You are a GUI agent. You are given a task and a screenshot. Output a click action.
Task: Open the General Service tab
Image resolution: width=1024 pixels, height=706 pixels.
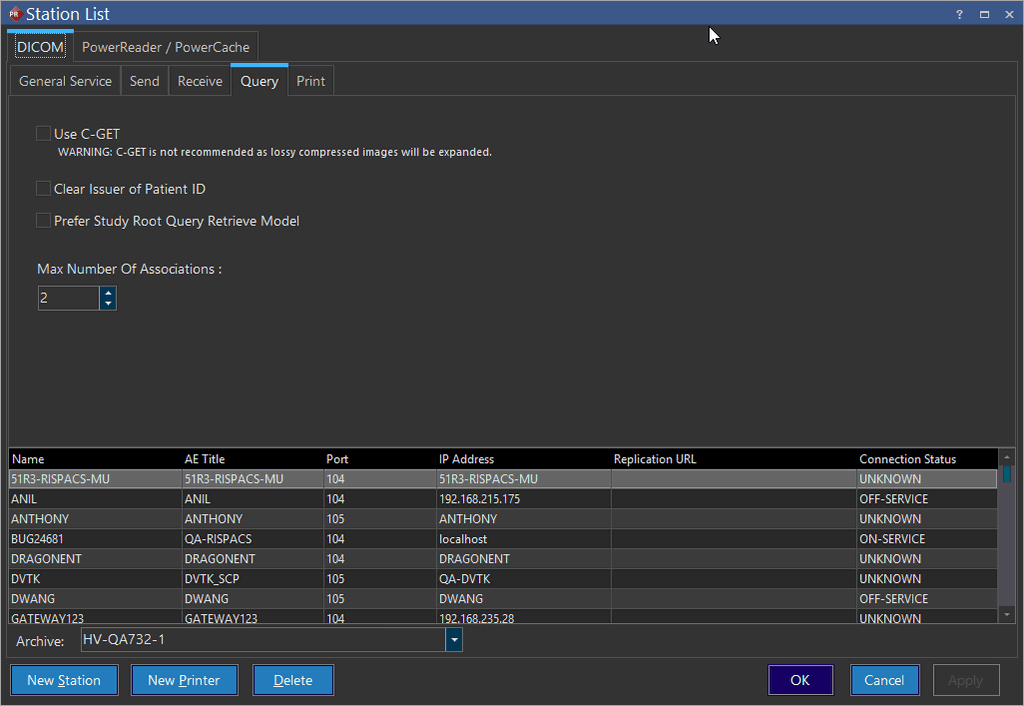65,81
